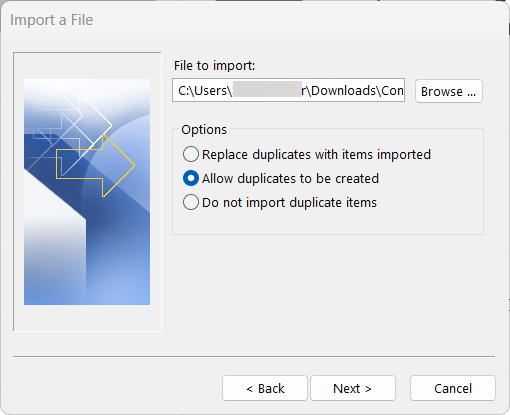Click the Replace duplicates label text
This screenshot has height=415, width=510.
pyautogui.click(x=316, y=155)
